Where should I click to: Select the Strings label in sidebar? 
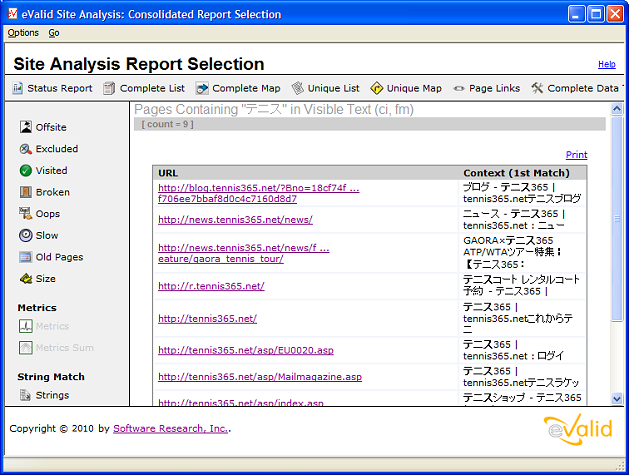(53, 395)
